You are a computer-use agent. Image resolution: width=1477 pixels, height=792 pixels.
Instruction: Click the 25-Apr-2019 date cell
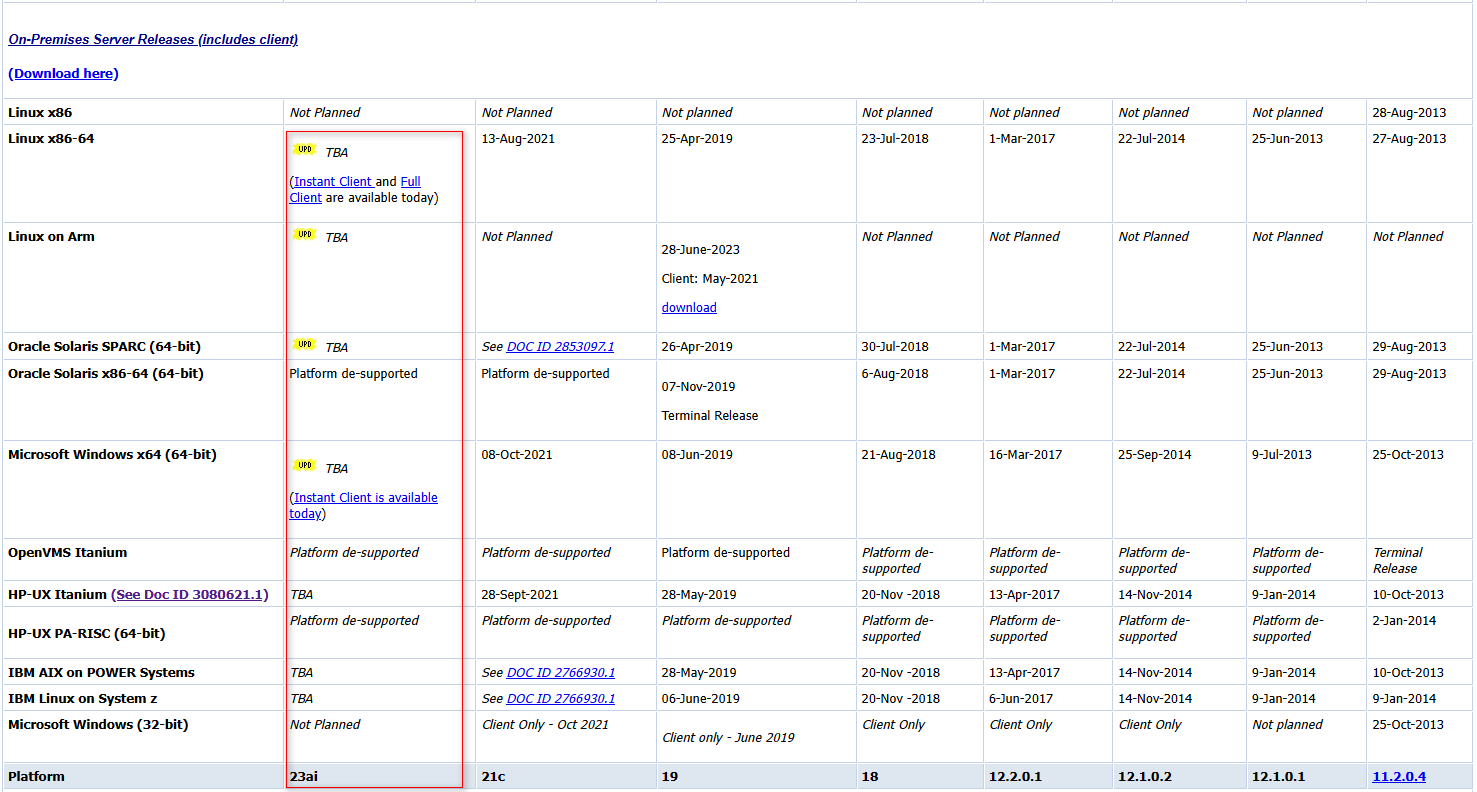697,139
